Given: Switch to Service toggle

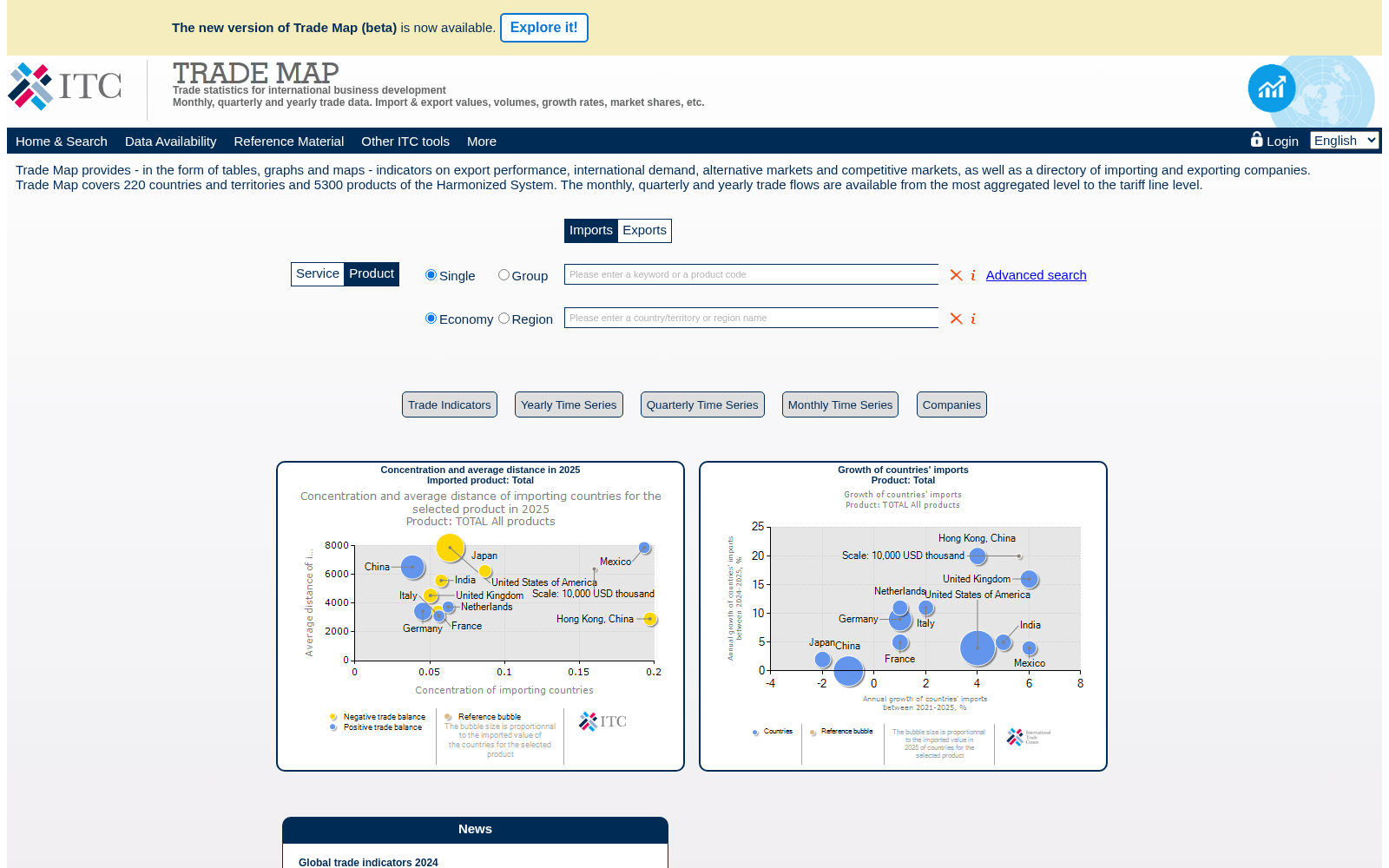Looking at the screenshot, I should (318, 273).
